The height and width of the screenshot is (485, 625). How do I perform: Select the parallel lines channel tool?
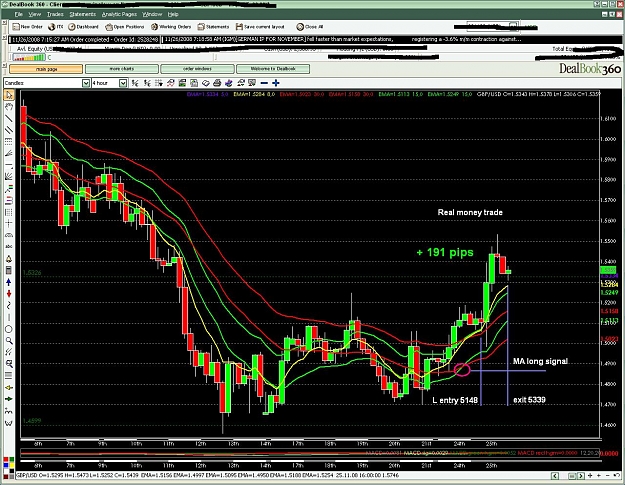click(x=9, y=130)
